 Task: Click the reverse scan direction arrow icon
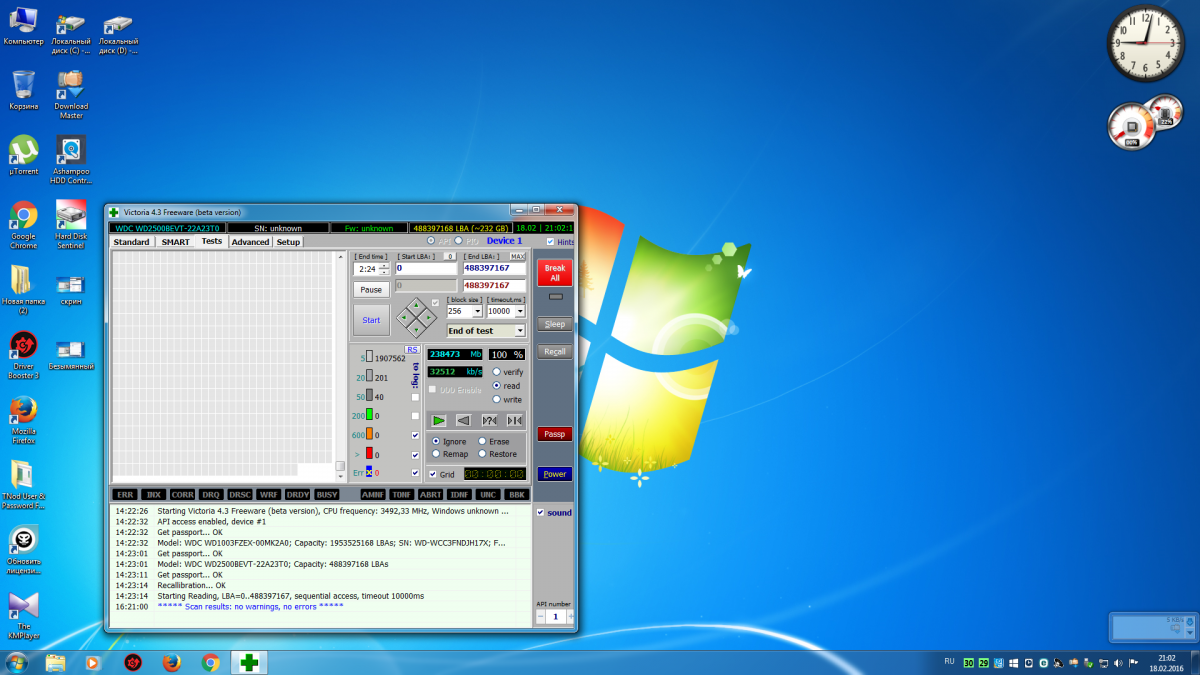point(463,421)
